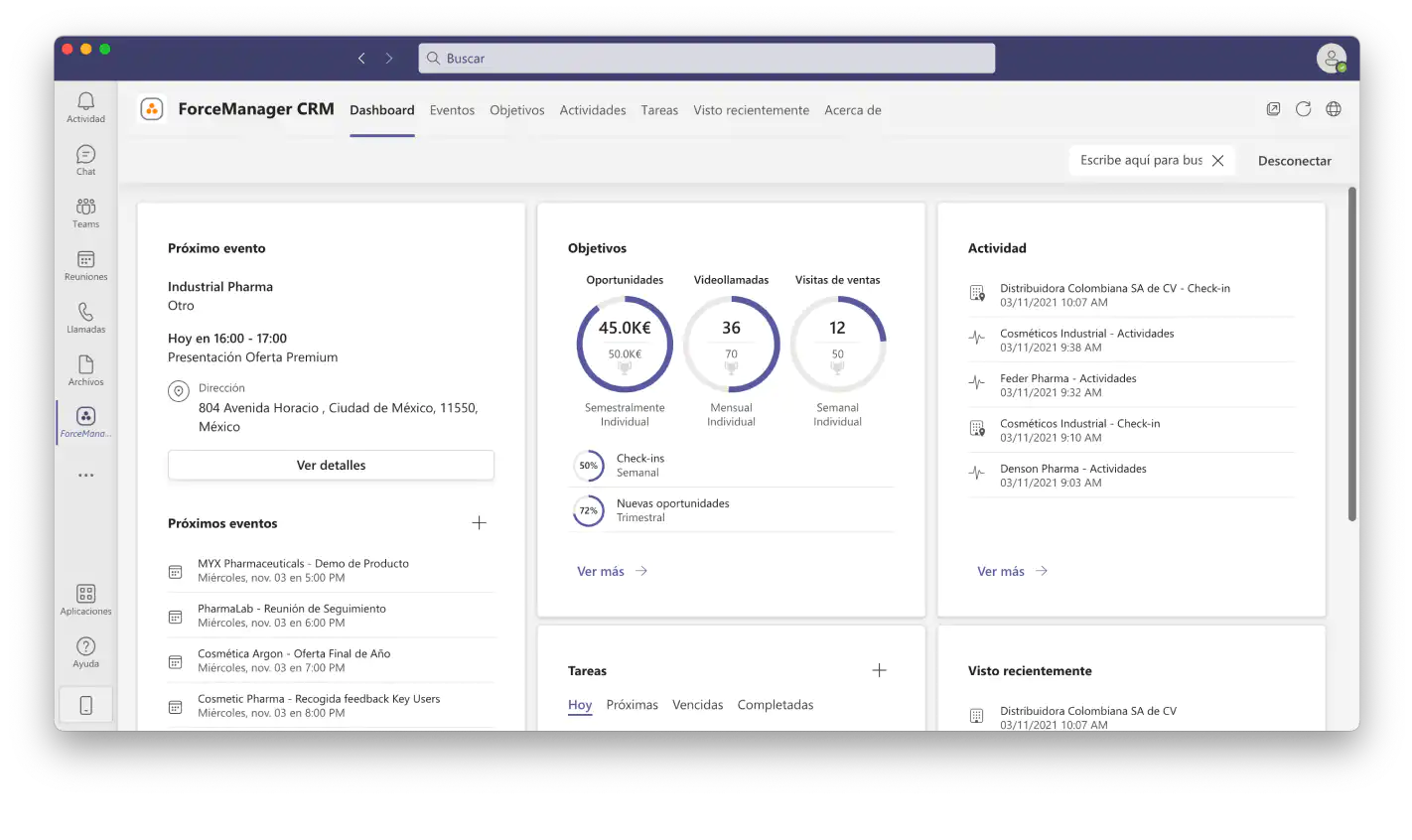Click the Industrial Pharma event title
Viewport: 1412px width, 840px height.
click(220, 286)
